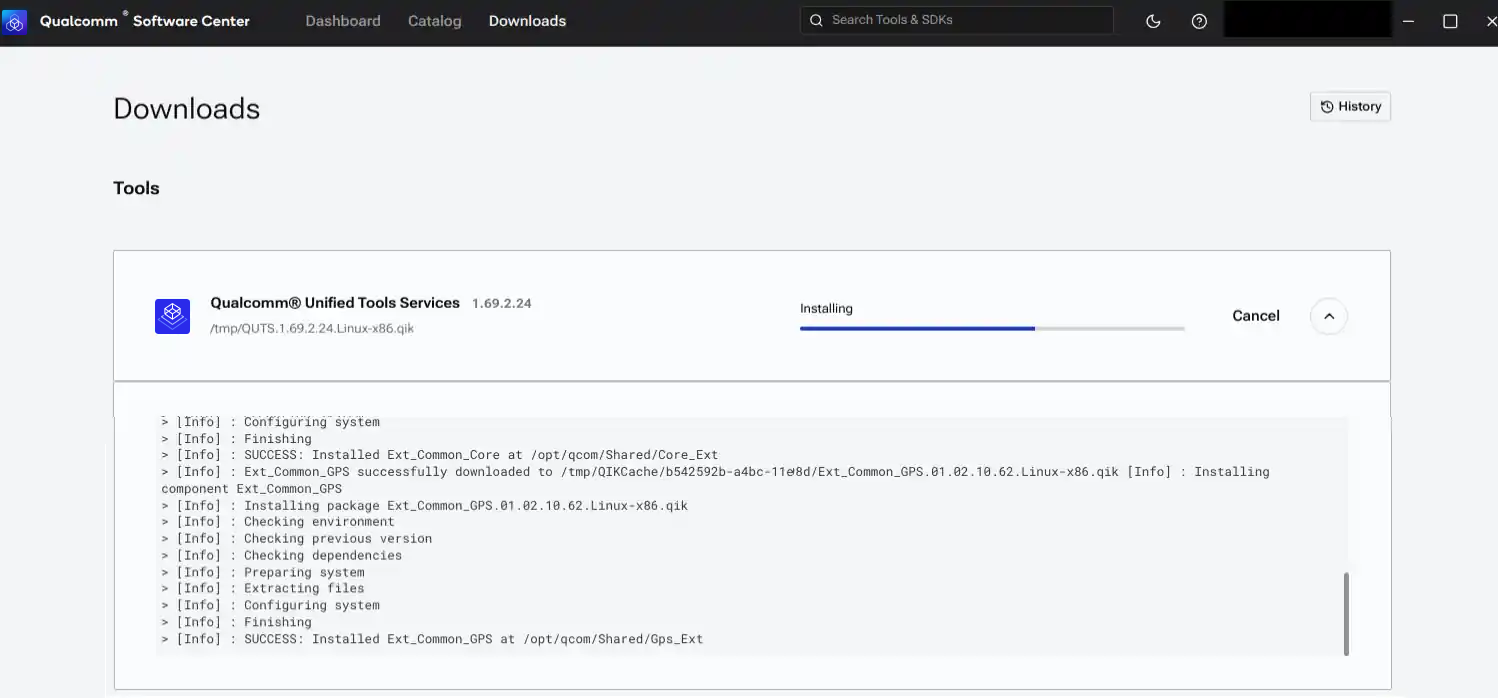This screenshot has height=698, width=1498.
Task: Click the Tools section heading
Action: 136,188
